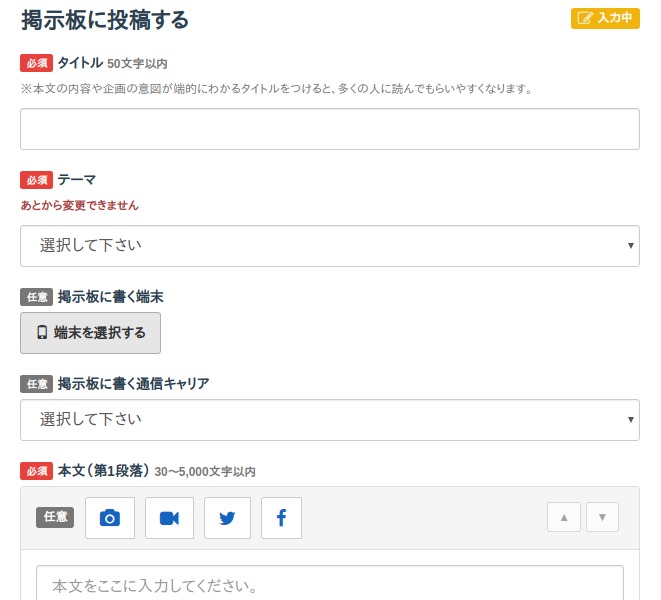Click the video camera icon
This screenshot has width=661, height=600.
pyautogui.click(x=169, y=518)
